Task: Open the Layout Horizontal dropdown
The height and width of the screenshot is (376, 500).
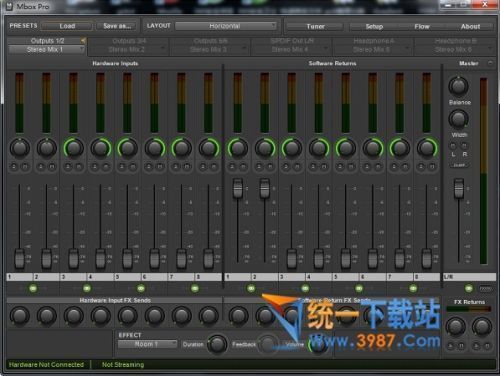Action: (226, 26)
